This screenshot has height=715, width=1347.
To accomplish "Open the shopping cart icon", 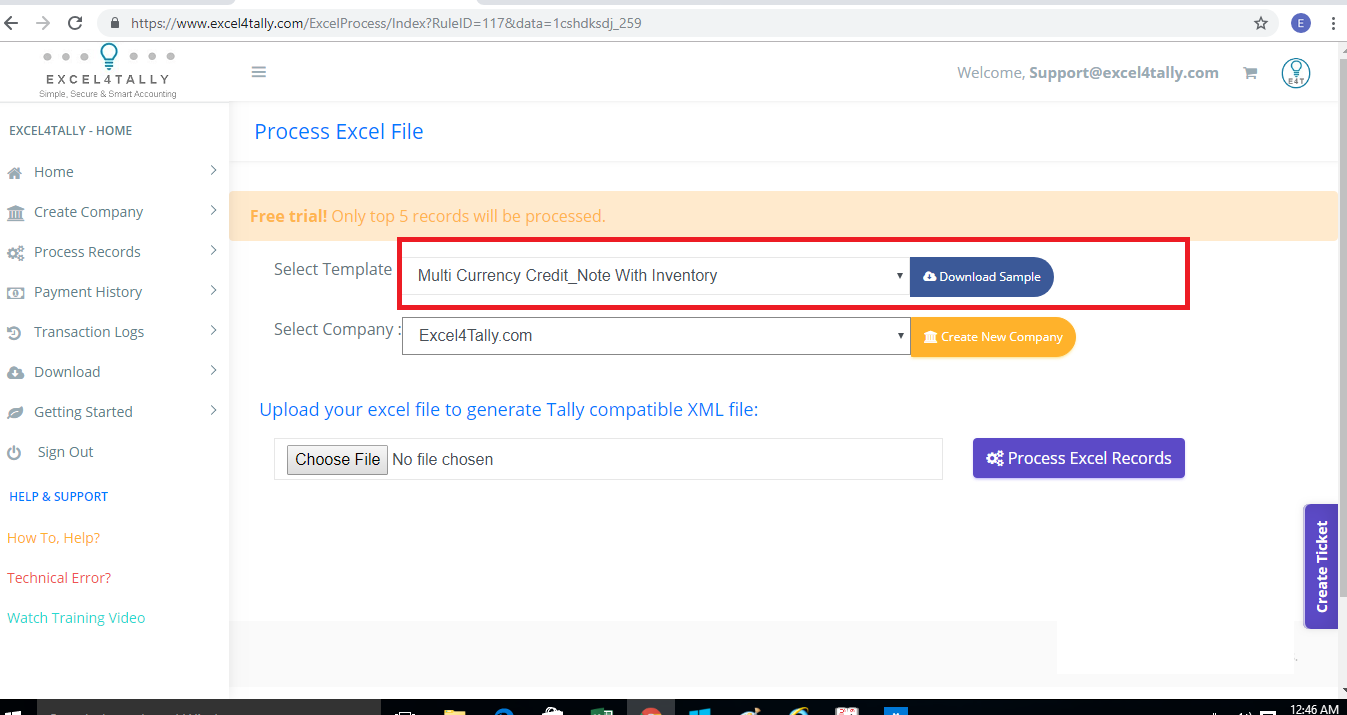I will (x=1250, y=73).
